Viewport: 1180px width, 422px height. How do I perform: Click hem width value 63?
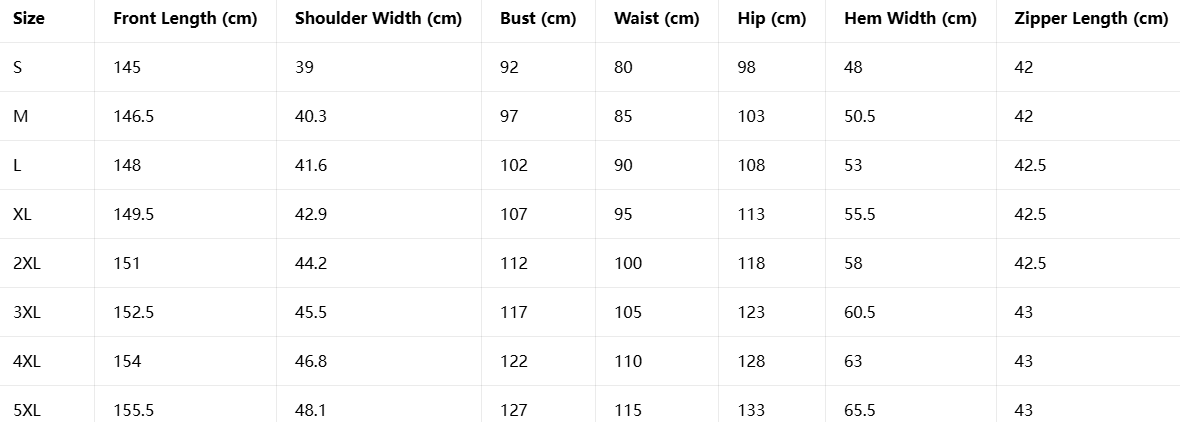tap(853, 361)
